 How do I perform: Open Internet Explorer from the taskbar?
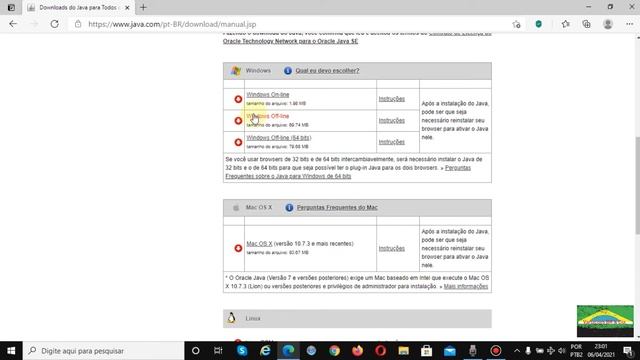pos(265,351)
